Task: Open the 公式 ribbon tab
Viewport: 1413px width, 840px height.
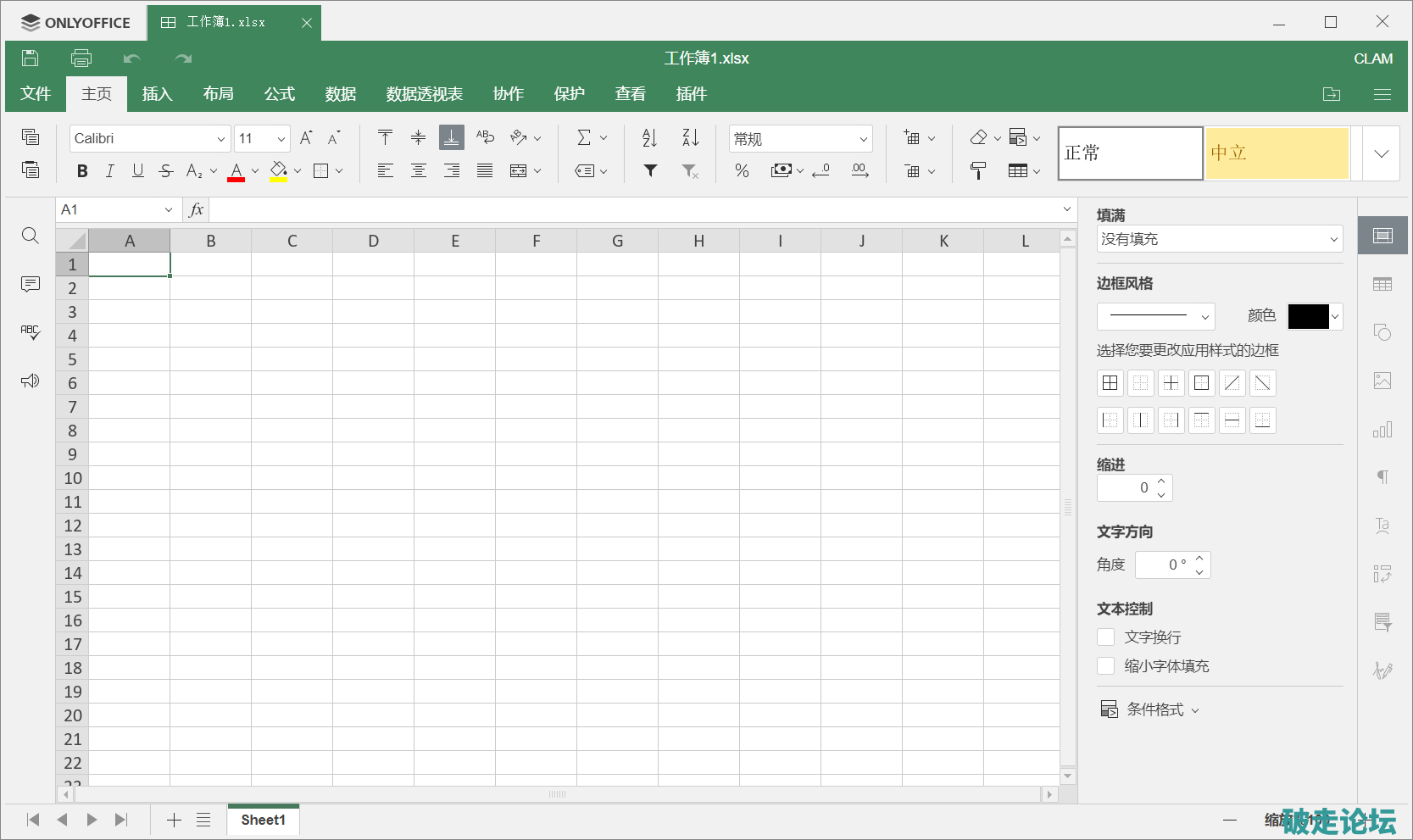Action: click(x=279, y=94)
